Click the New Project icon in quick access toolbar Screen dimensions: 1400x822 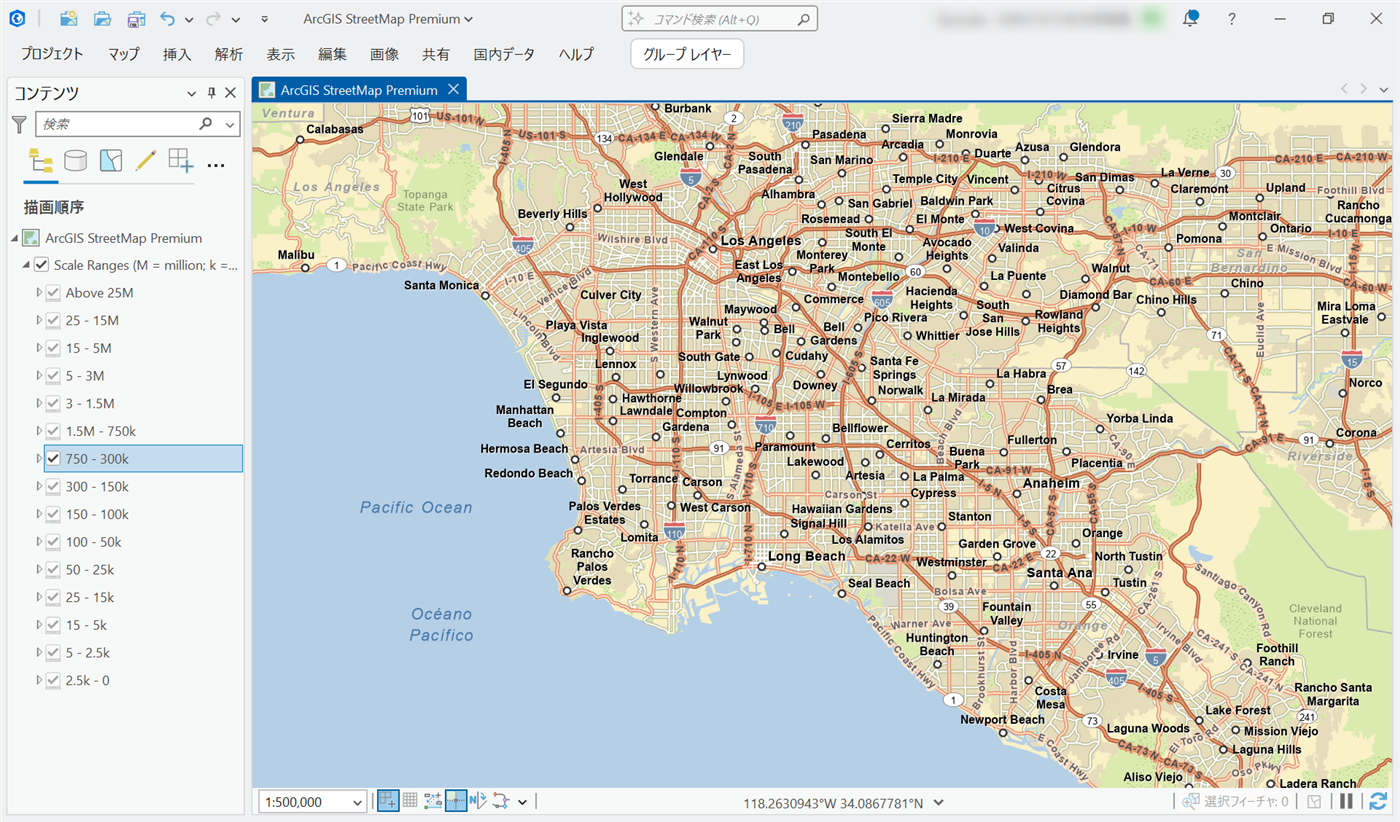coord(68,19)
